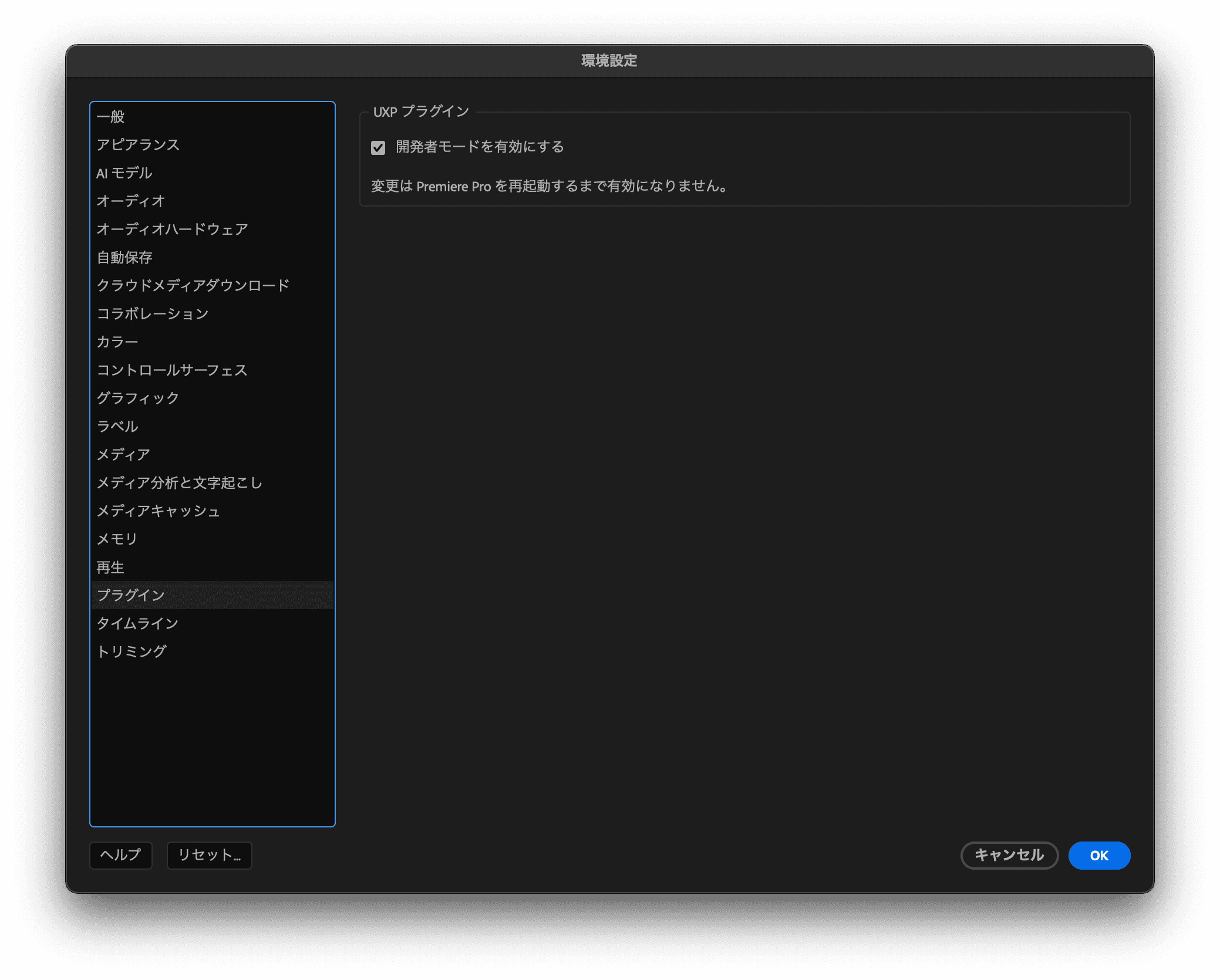The height and width of the screenshot is (980, 1220).
Task: Open the アピアランス settings page
Action: tap(139, 144)
